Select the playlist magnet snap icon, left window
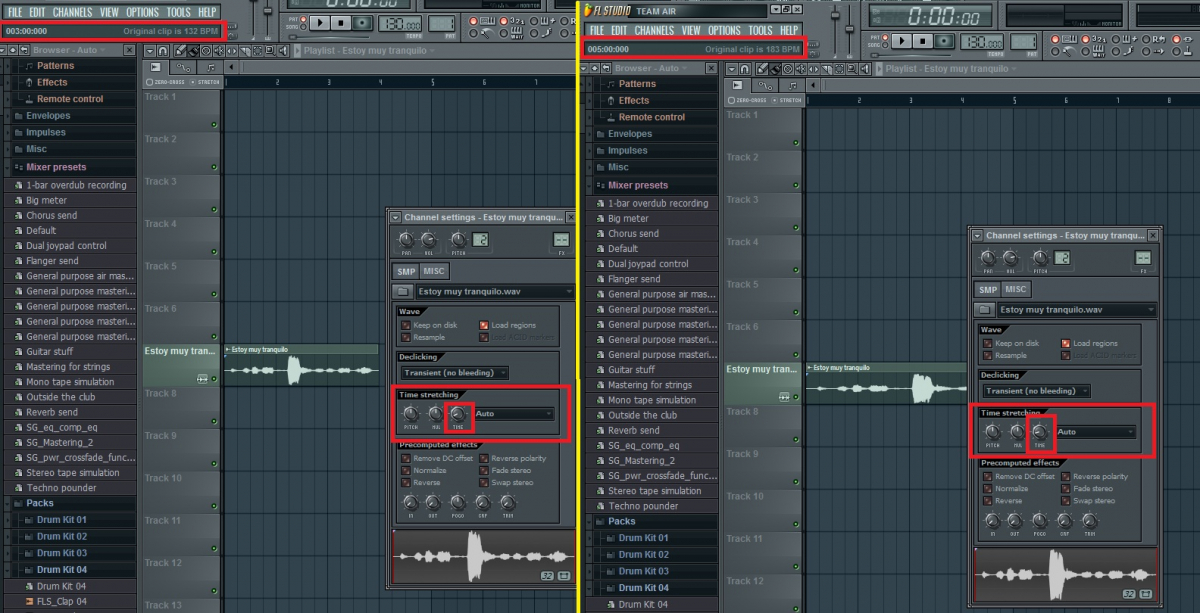The image size is (1200, 613). [x=162, y=50]
